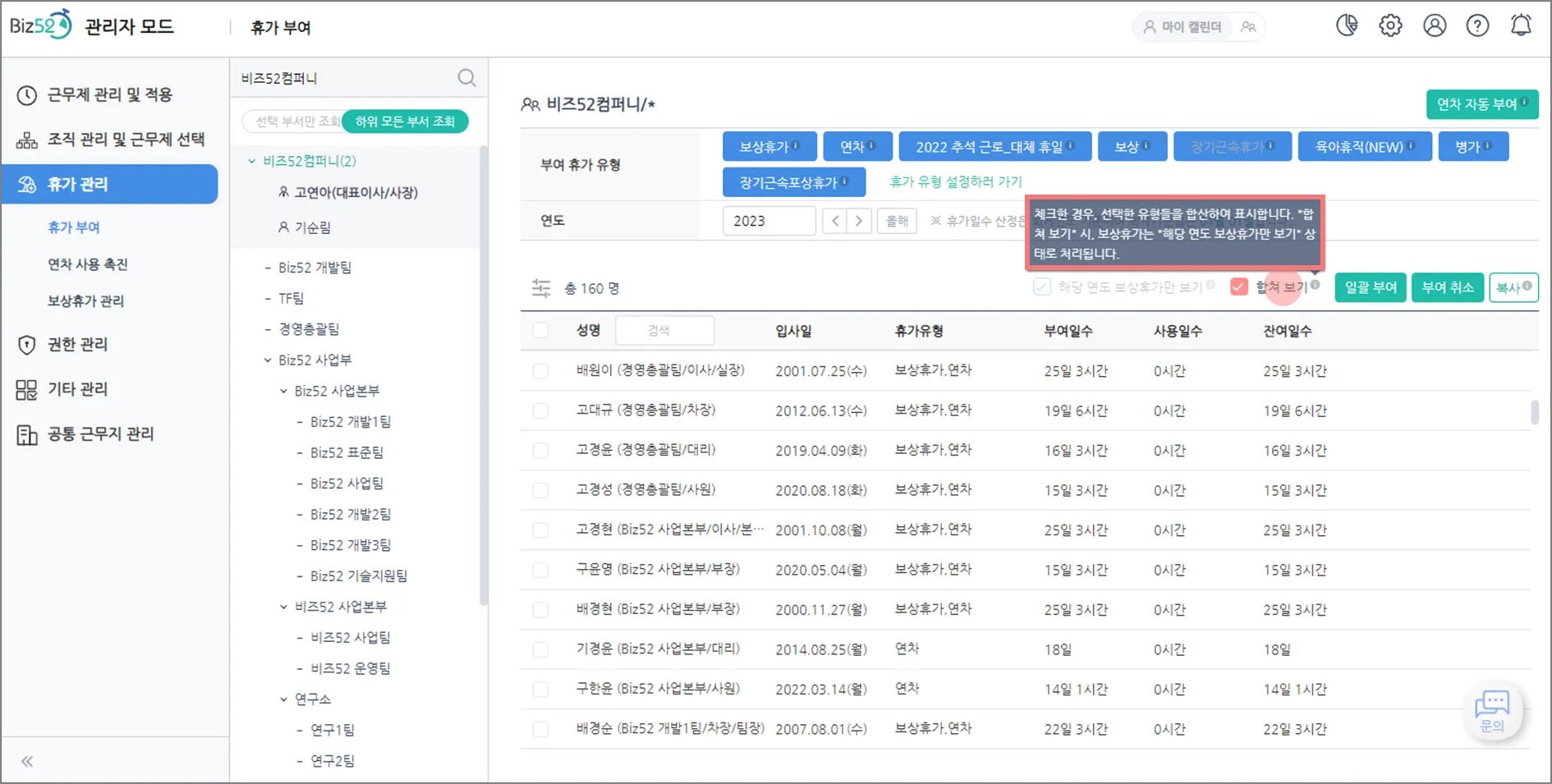Collapse the Biz52 사업부 tree node
The width and height of the screenshot is (1552, 784).
pos(268,360)
